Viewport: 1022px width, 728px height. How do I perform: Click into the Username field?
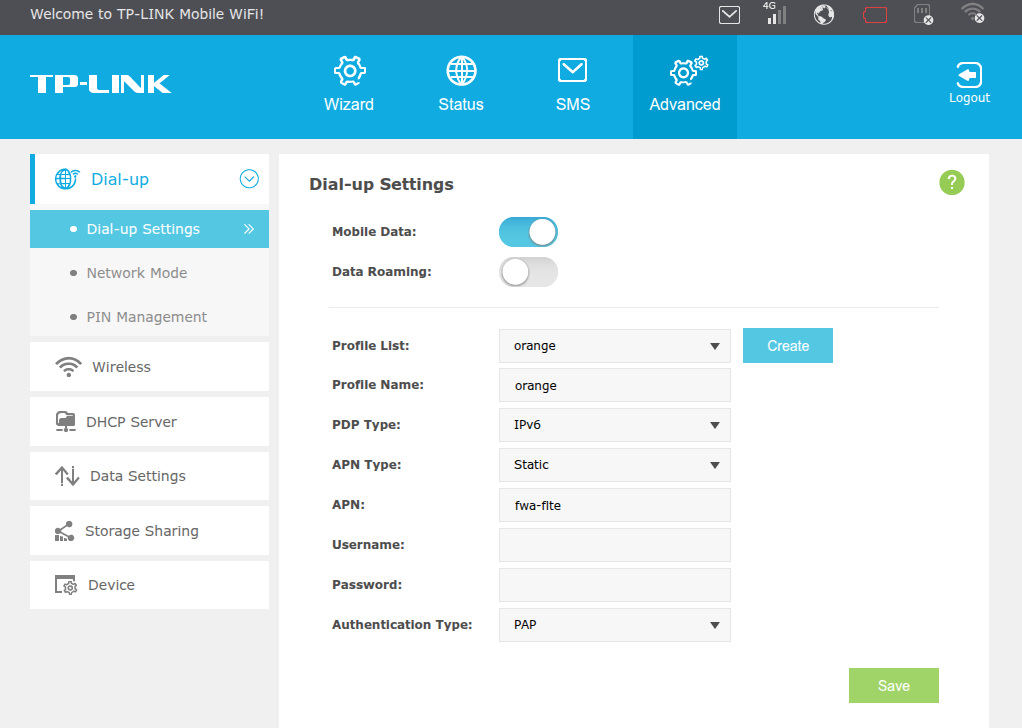point(615,545)
